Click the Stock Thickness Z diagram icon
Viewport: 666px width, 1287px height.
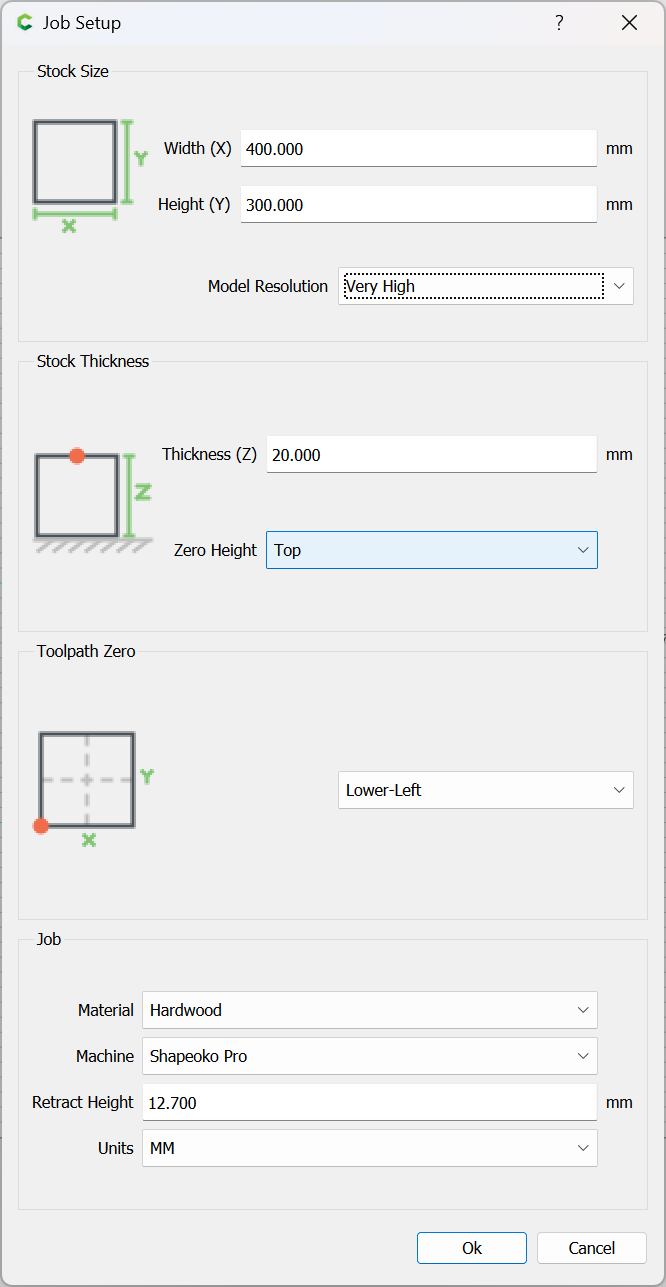(93, 502)
